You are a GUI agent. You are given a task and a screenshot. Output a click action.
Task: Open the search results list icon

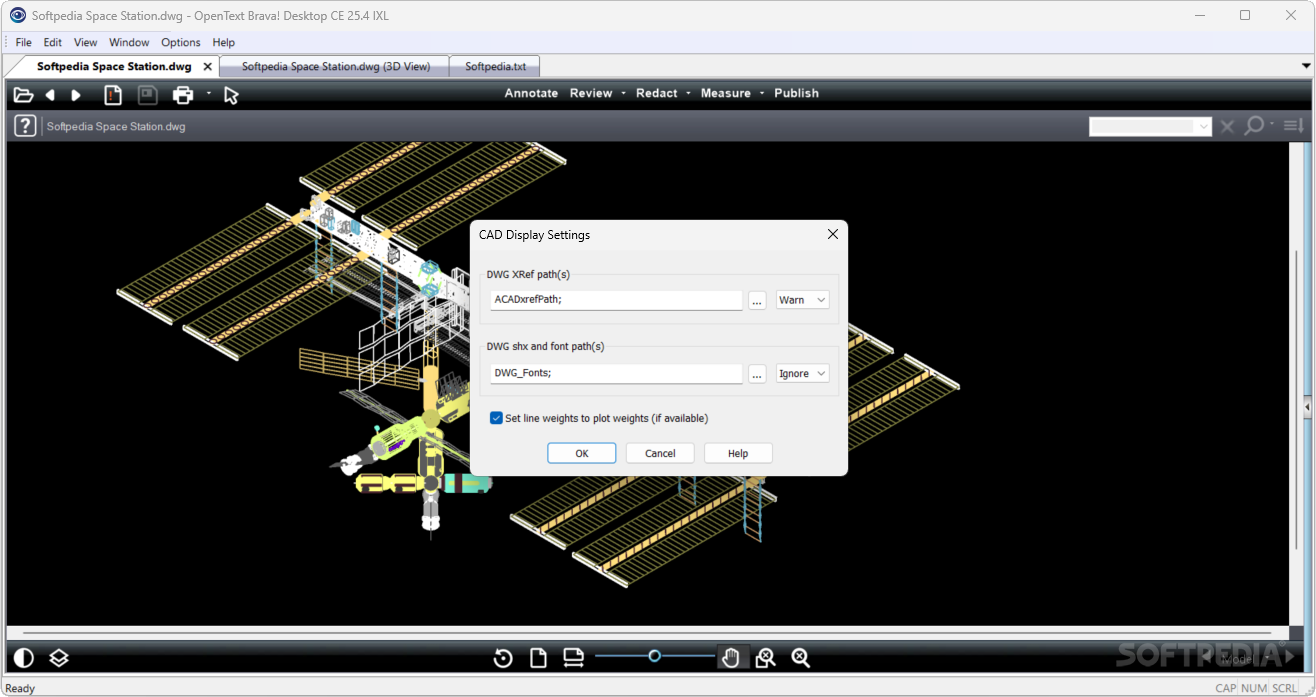[x=1293, y=126]
